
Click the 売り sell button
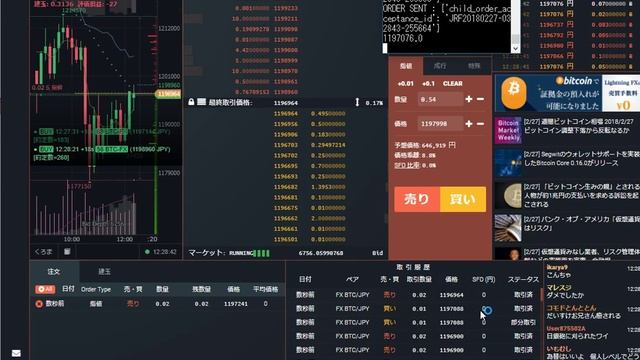[417, 199]
